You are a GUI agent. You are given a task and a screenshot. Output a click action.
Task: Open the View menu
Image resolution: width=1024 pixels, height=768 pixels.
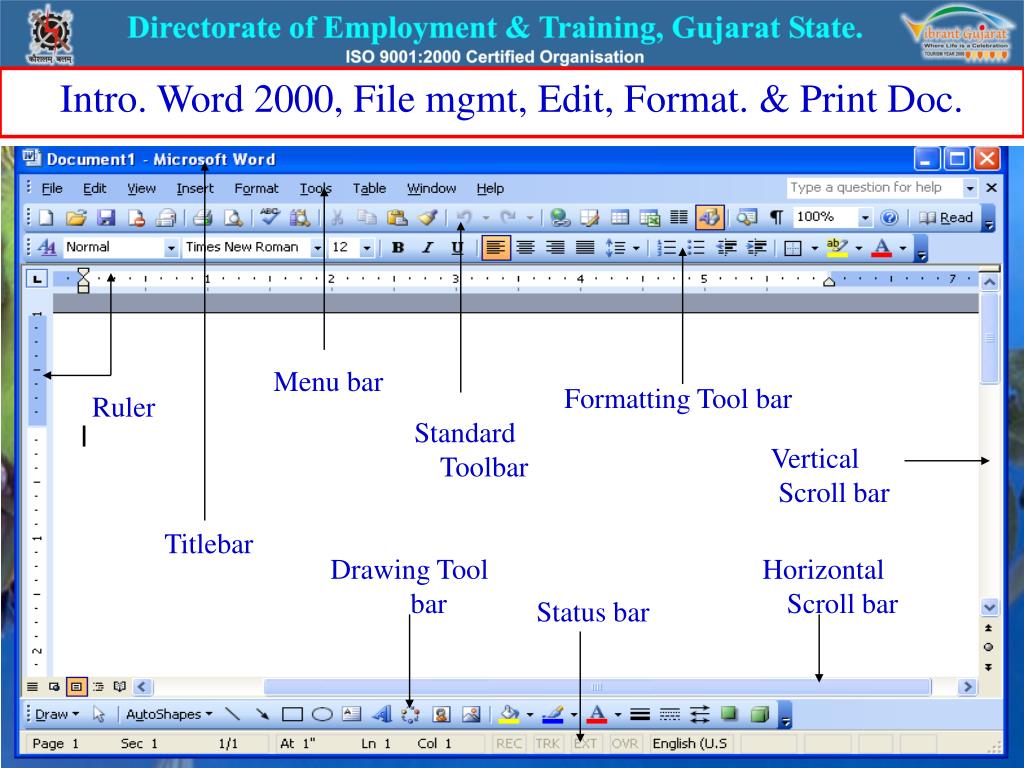pyautogui.click(x=141, y=189)
